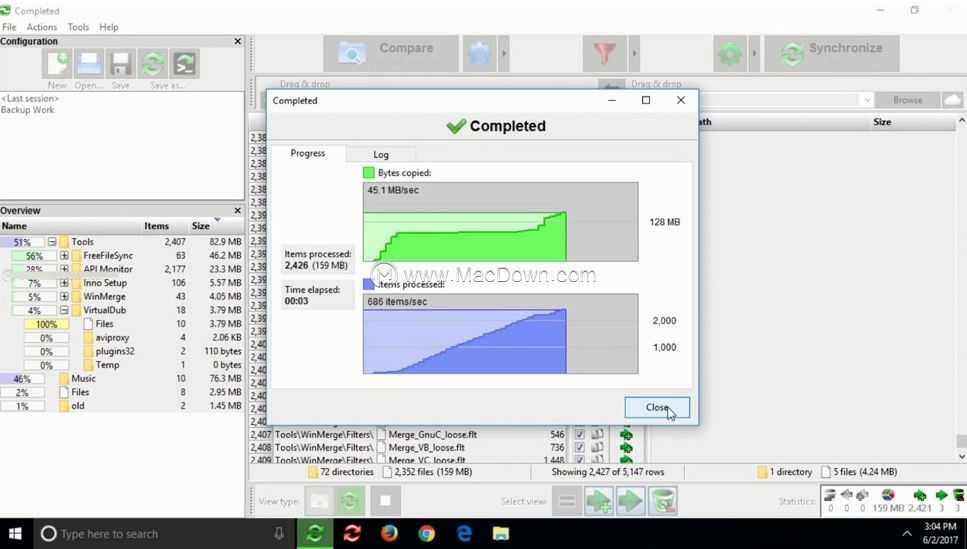Close the Configuration panel
The width and height of the screenshot is (967, 549).
237,41
